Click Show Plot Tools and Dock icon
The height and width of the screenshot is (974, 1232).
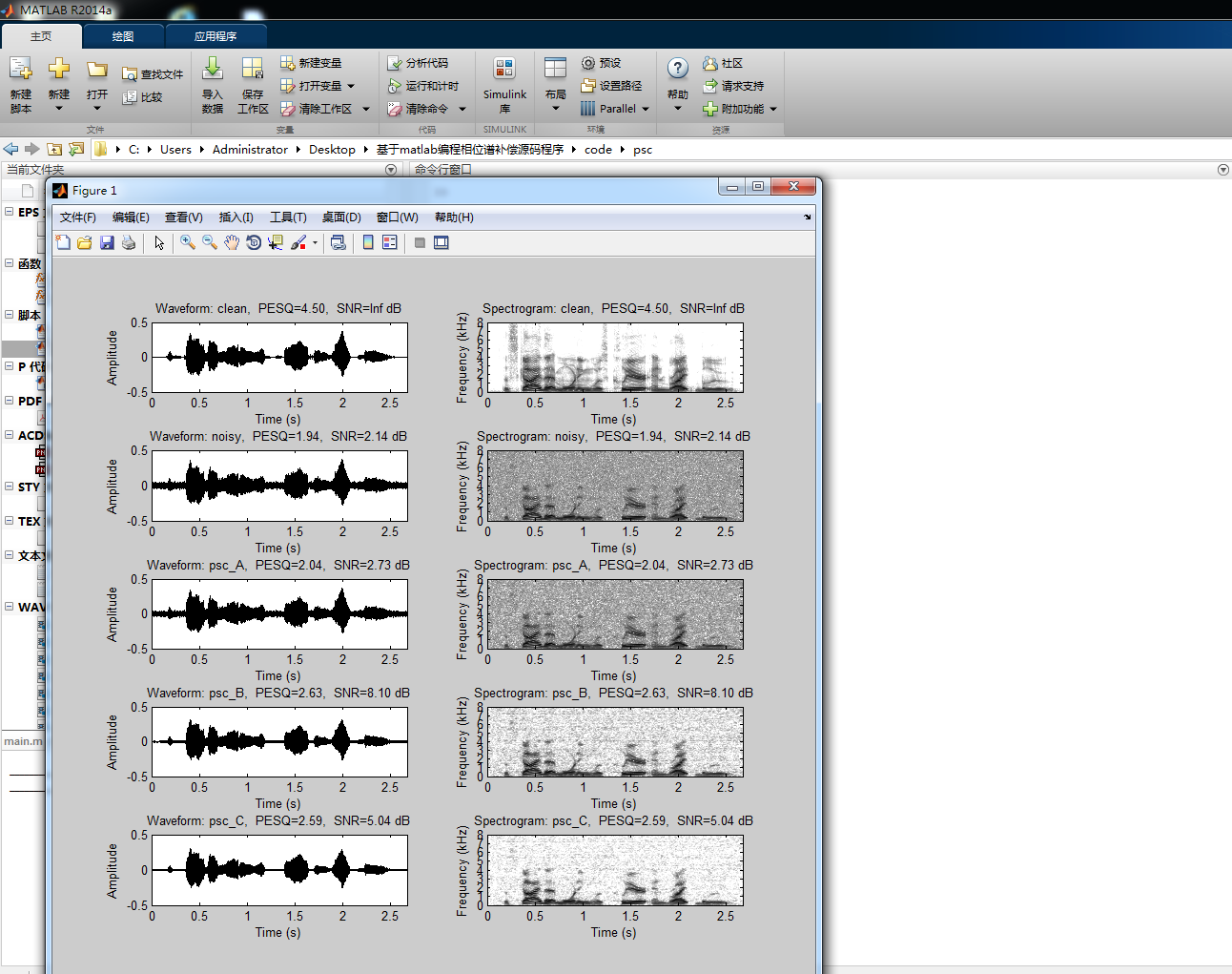[x=441, y=242]
